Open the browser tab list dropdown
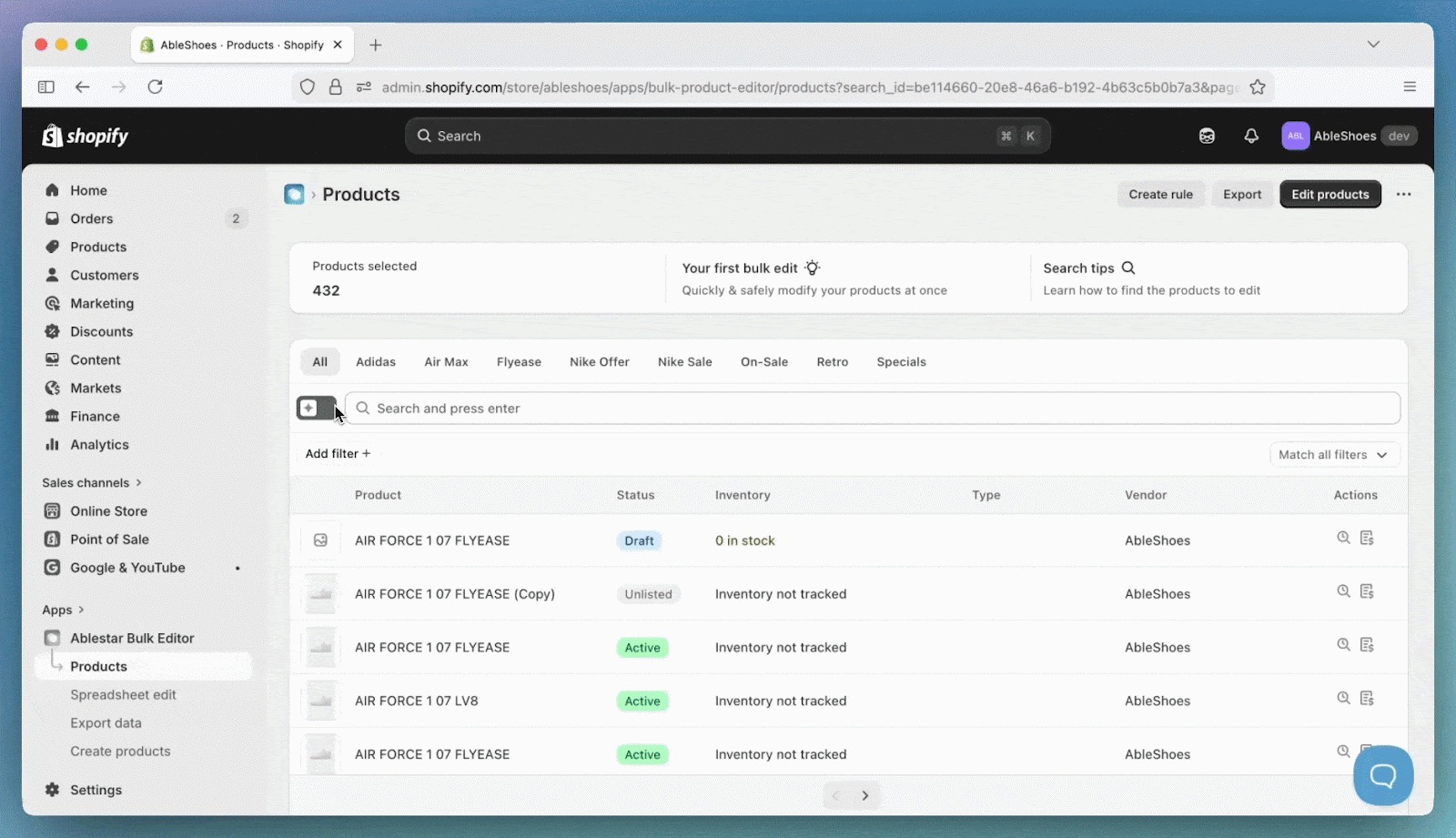This screenshot has height=838, width=1456. coord(1373,44)
